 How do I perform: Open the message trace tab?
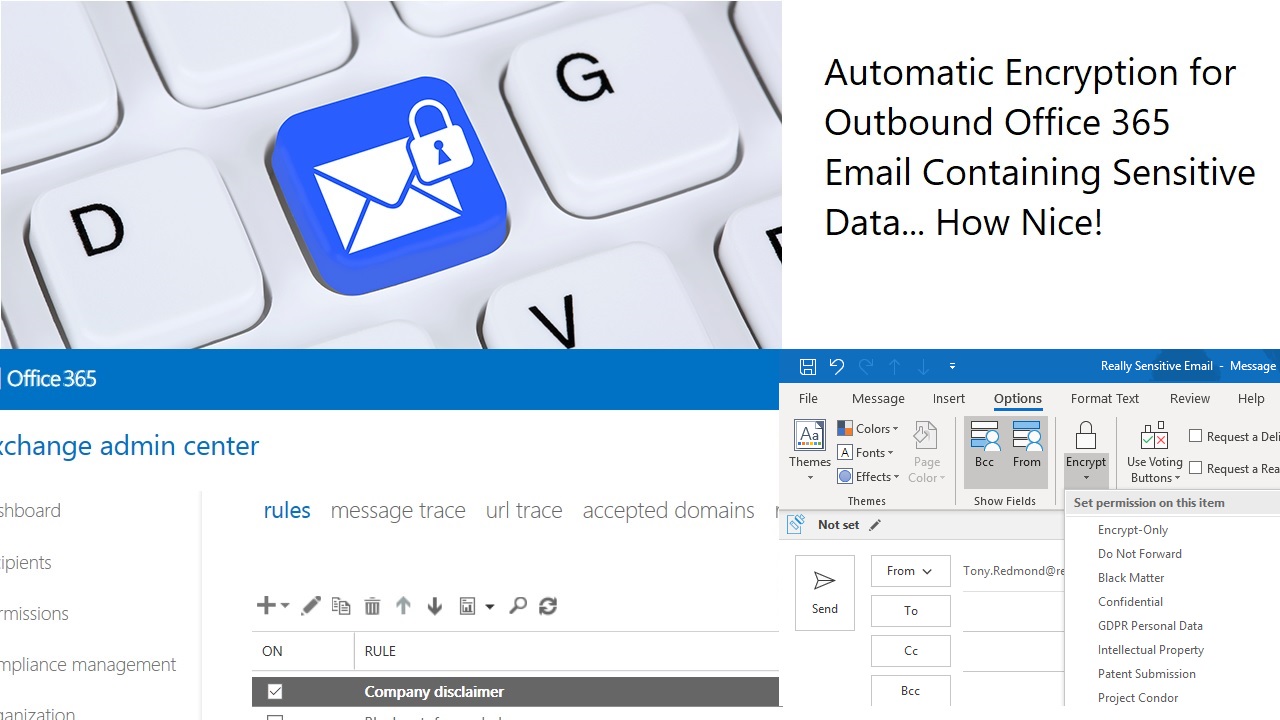(398, 510)
